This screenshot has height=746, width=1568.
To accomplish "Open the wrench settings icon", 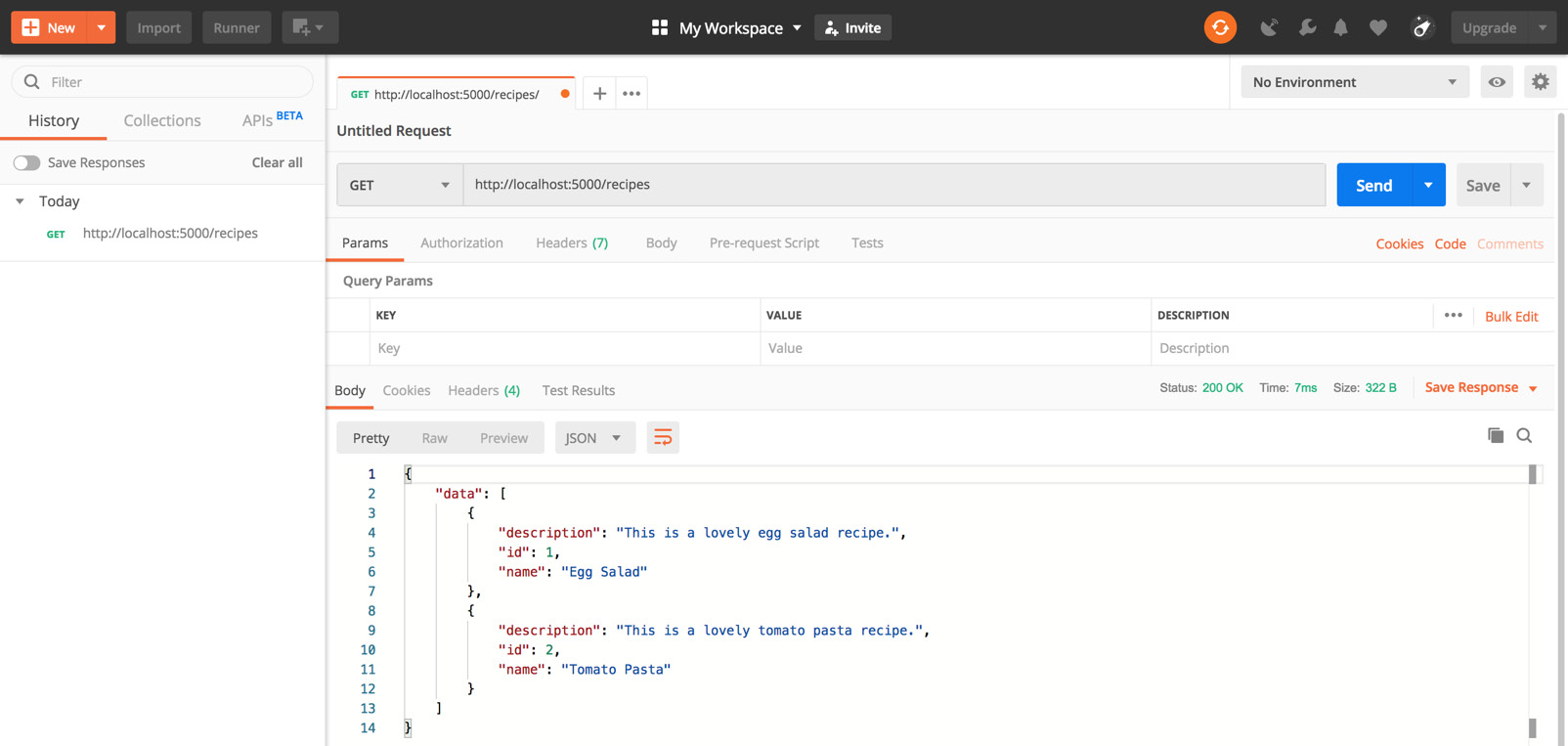I will coord(1307,27).
